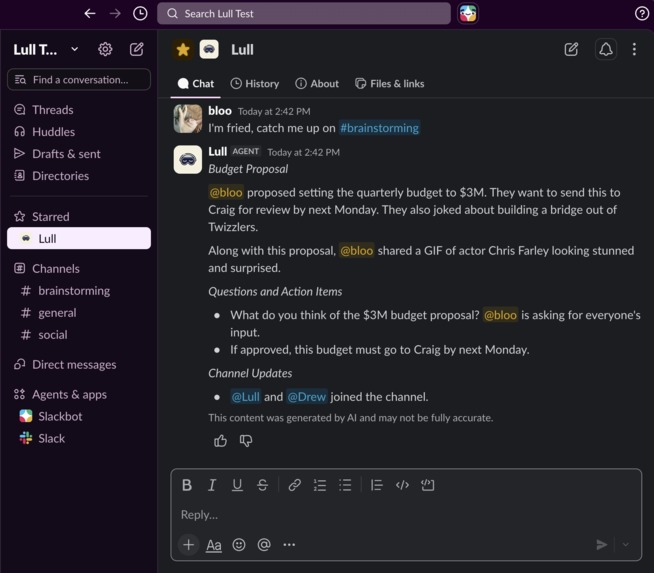
Task: Open notification bell settings
Action: click(x=606, y=50)
